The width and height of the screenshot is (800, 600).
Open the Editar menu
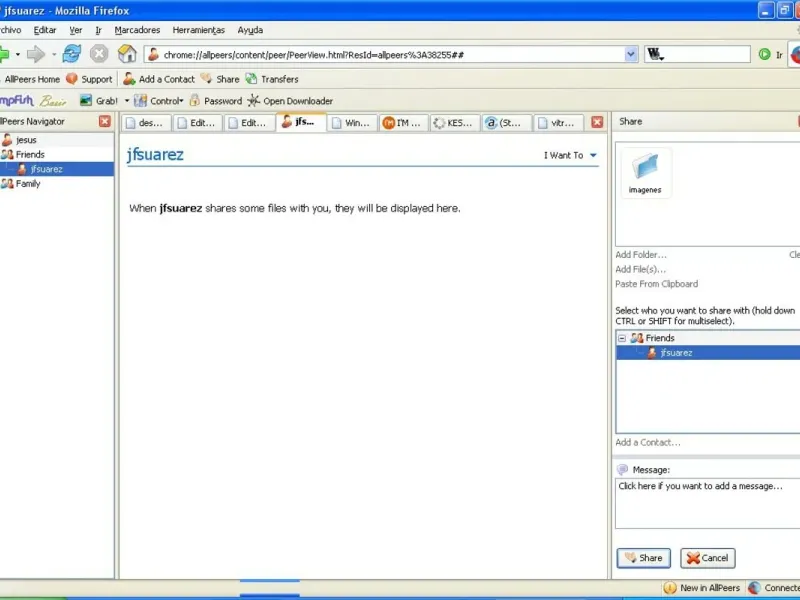click(x=45, y=30)
